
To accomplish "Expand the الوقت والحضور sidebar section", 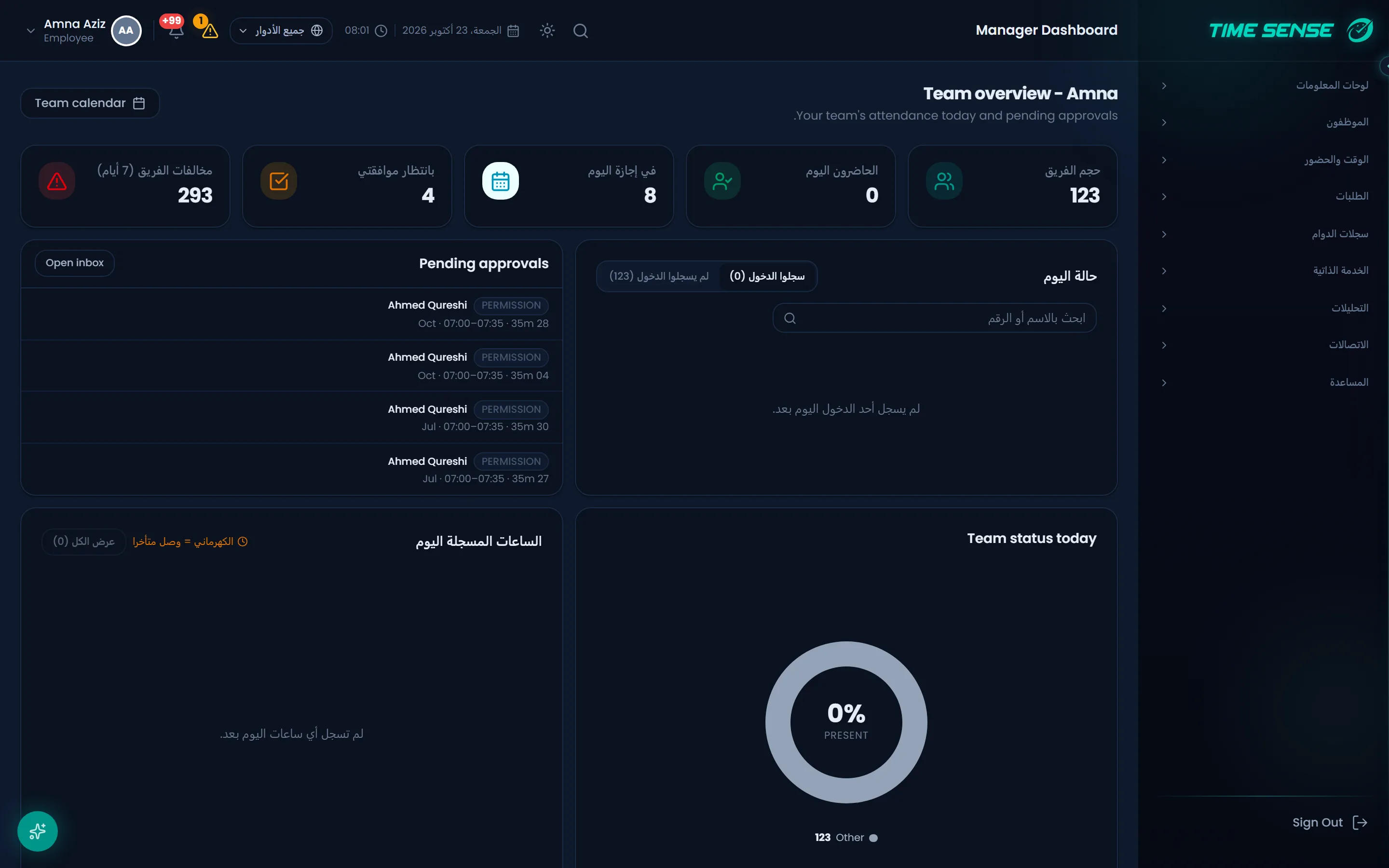I will 1266,160.
